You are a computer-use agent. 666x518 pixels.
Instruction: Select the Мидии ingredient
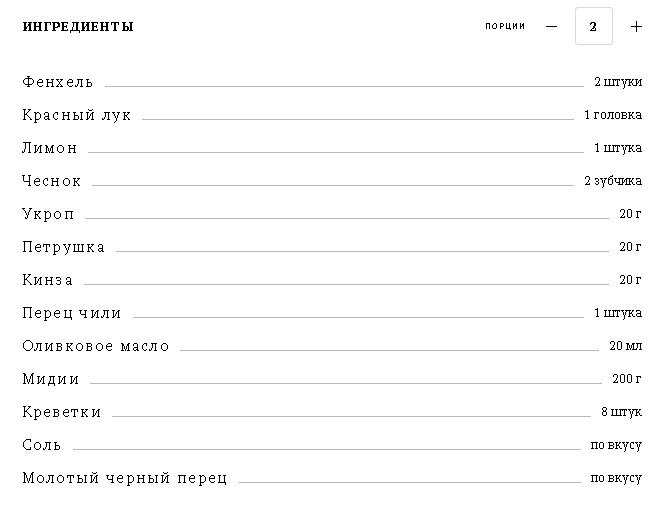51,379
